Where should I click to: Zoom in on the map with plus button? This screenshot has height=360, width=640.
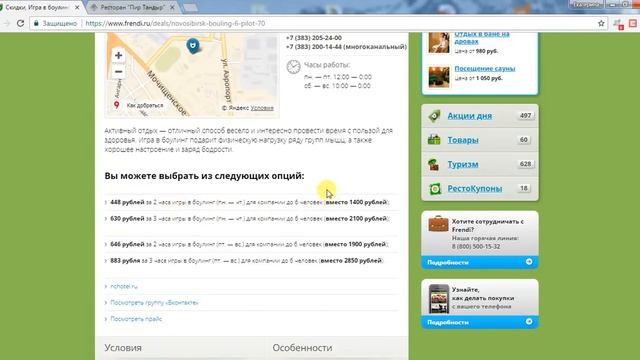point(118,55)
